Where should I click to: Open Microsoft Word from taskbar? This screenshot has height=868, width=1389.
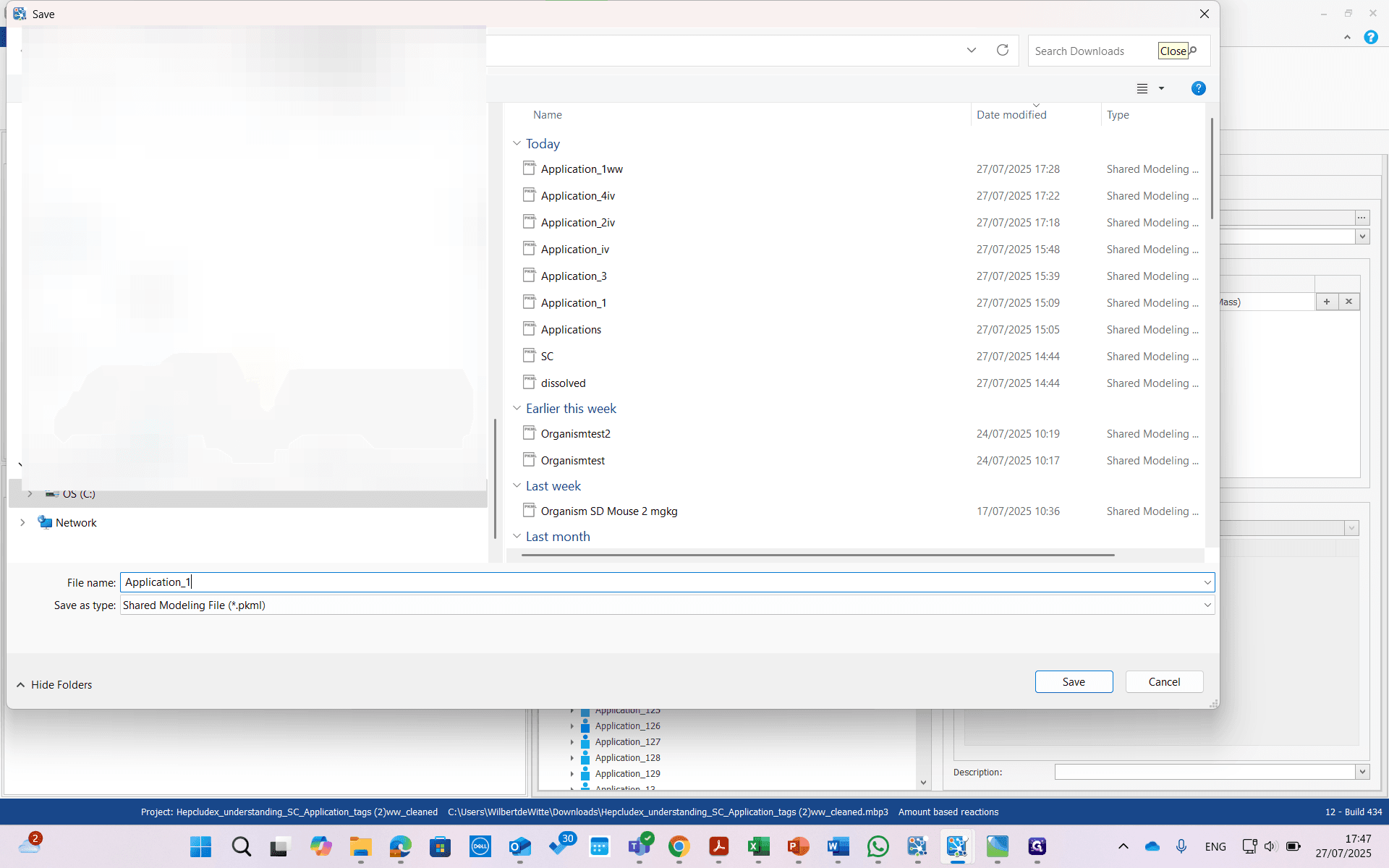point(838,846)
